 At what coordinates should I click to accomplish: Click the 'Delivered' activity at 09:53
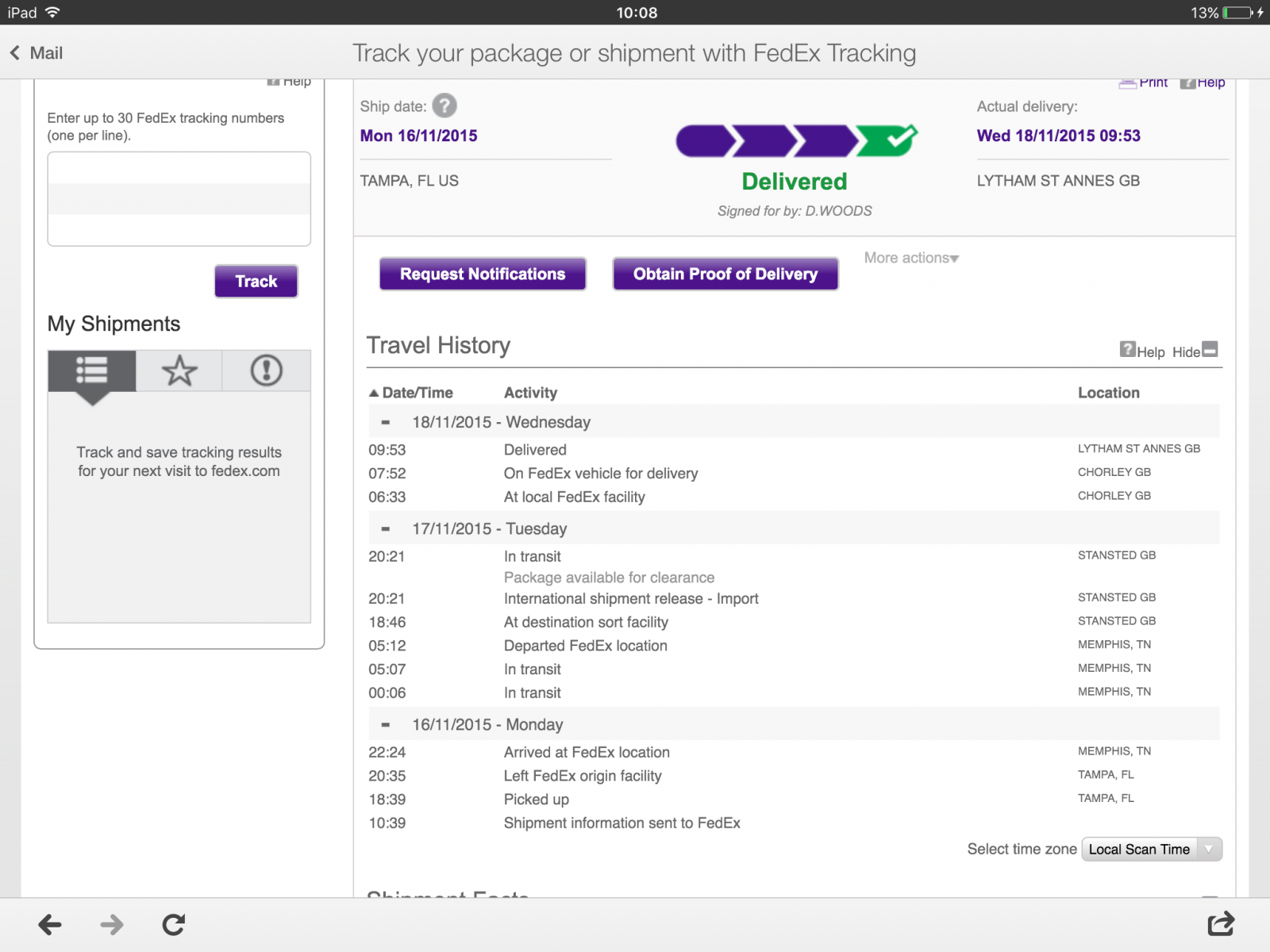535,450
